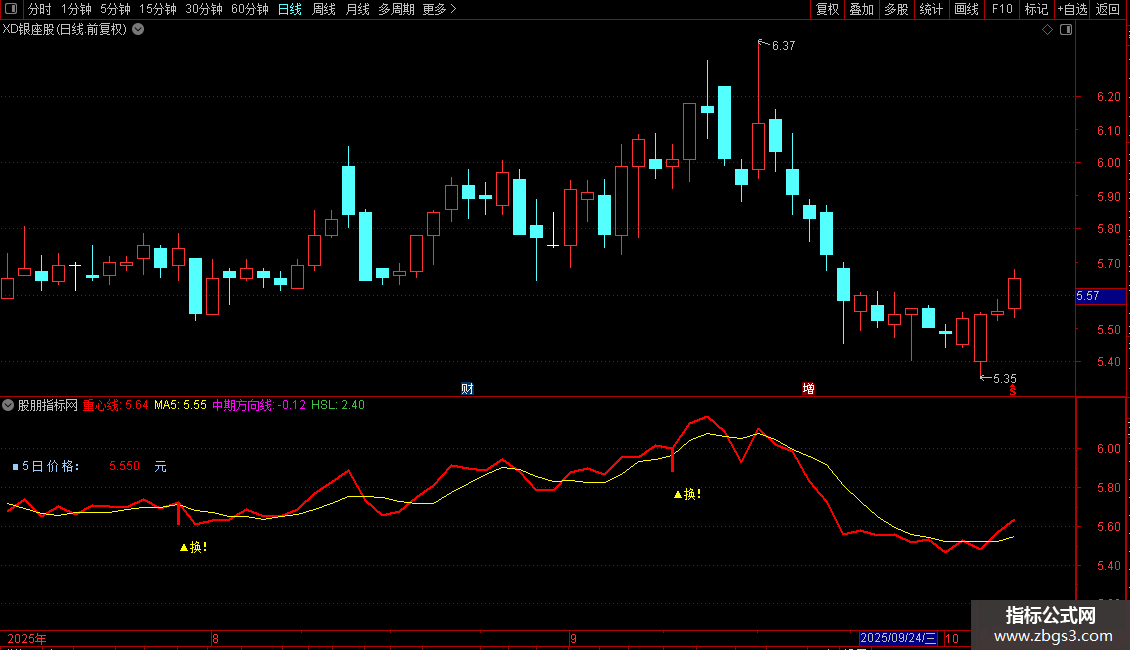The width and height of the screenshot is (1130, 650).
Task: Click the 标记 mark button
Action: (1036, 9)
